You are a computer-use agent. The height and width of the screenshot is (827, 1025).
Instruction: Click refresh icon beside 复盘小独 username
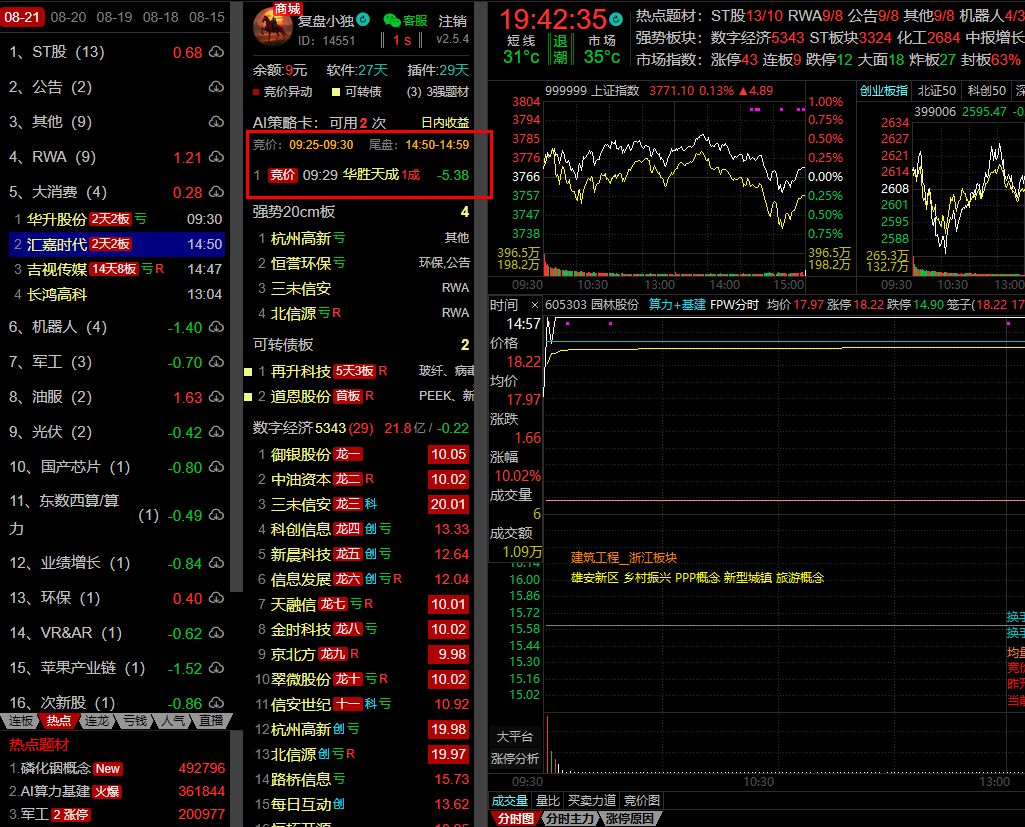click(x=363, y=20)
